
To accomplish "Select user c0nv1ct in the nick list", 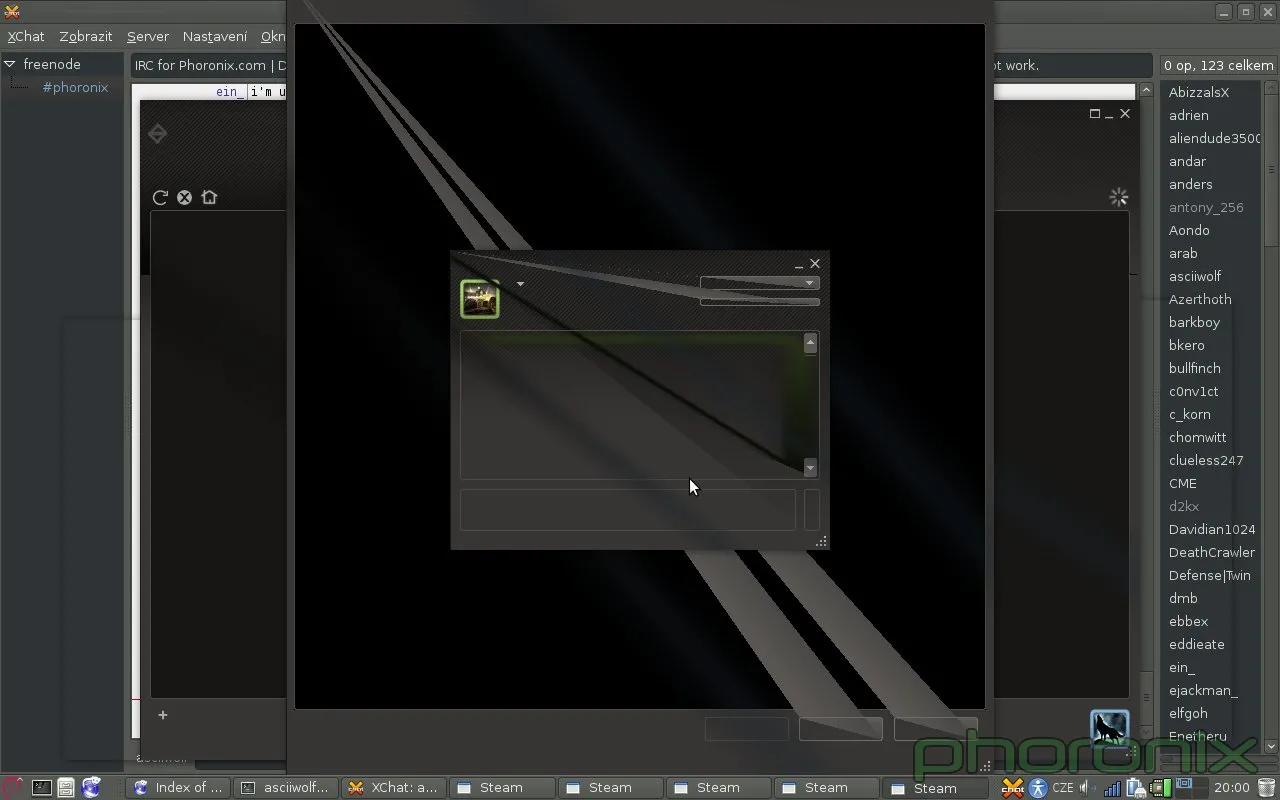I will (1194, 391).
